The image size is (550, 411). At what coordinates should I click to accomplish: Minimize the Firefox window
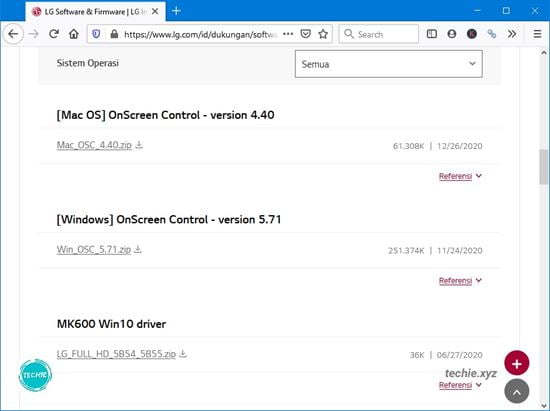point(477,11)
